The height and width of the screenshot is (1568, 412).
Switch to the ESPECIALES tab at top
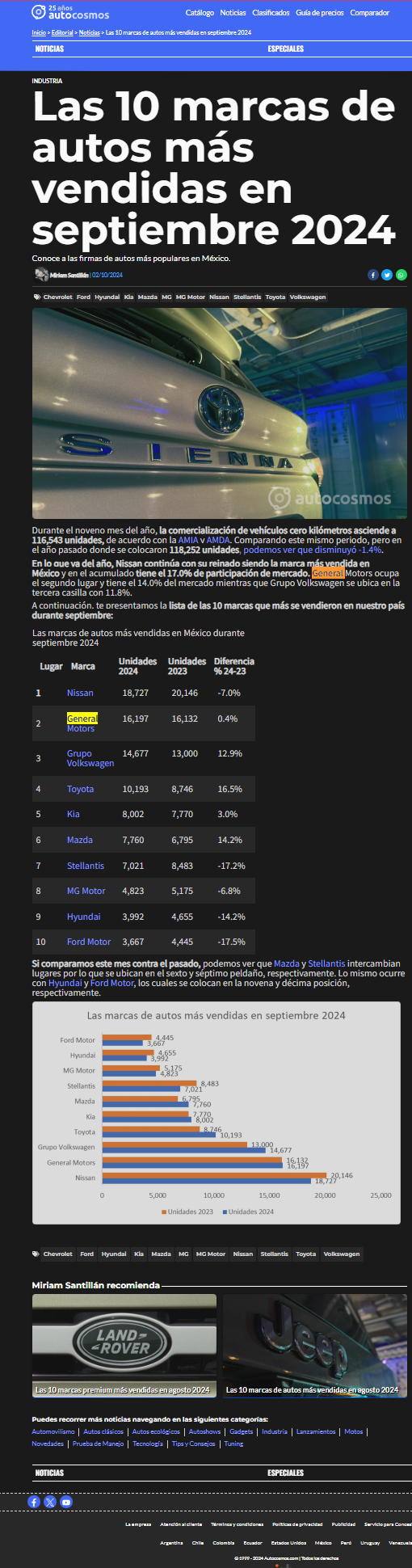(x=286, y=48)
